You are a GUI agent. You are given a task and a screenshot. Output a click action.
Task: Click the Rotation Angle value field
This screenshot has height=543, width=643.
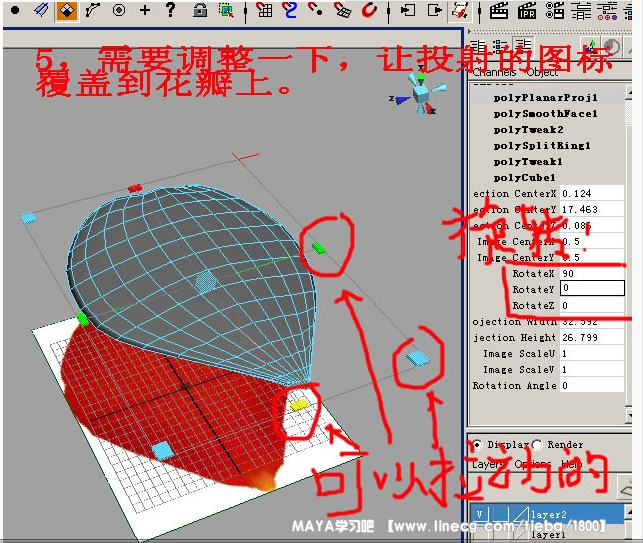coord(592,386)
